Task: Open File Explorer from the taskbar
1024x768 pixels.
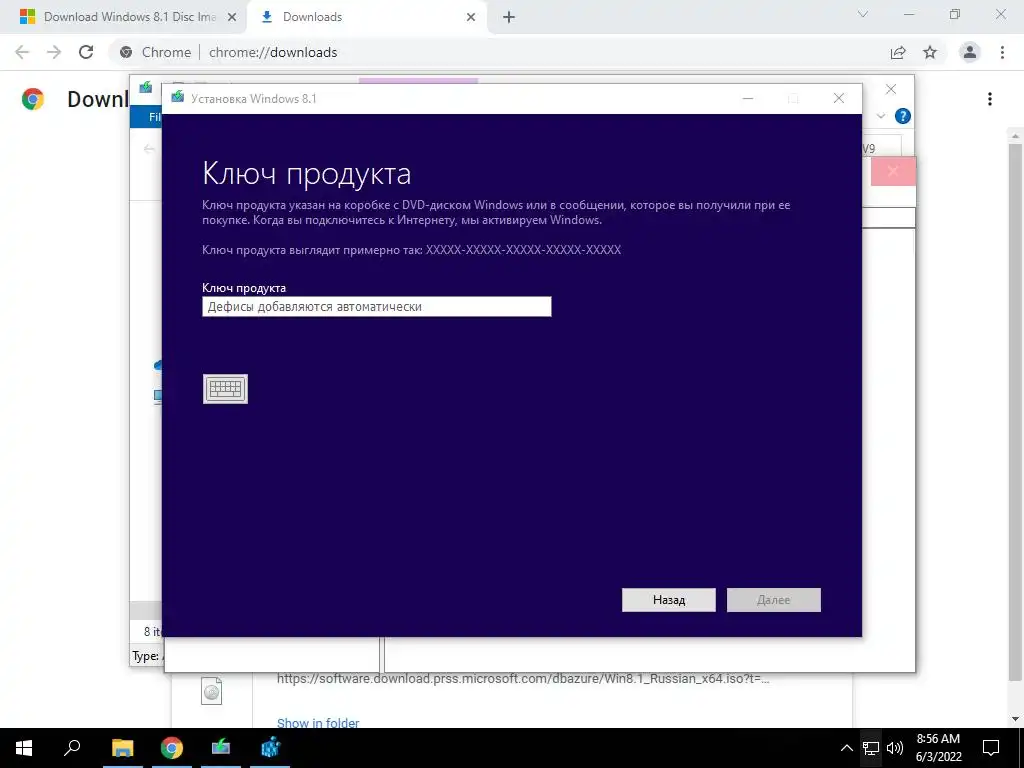Action: [x=122, y=748]
